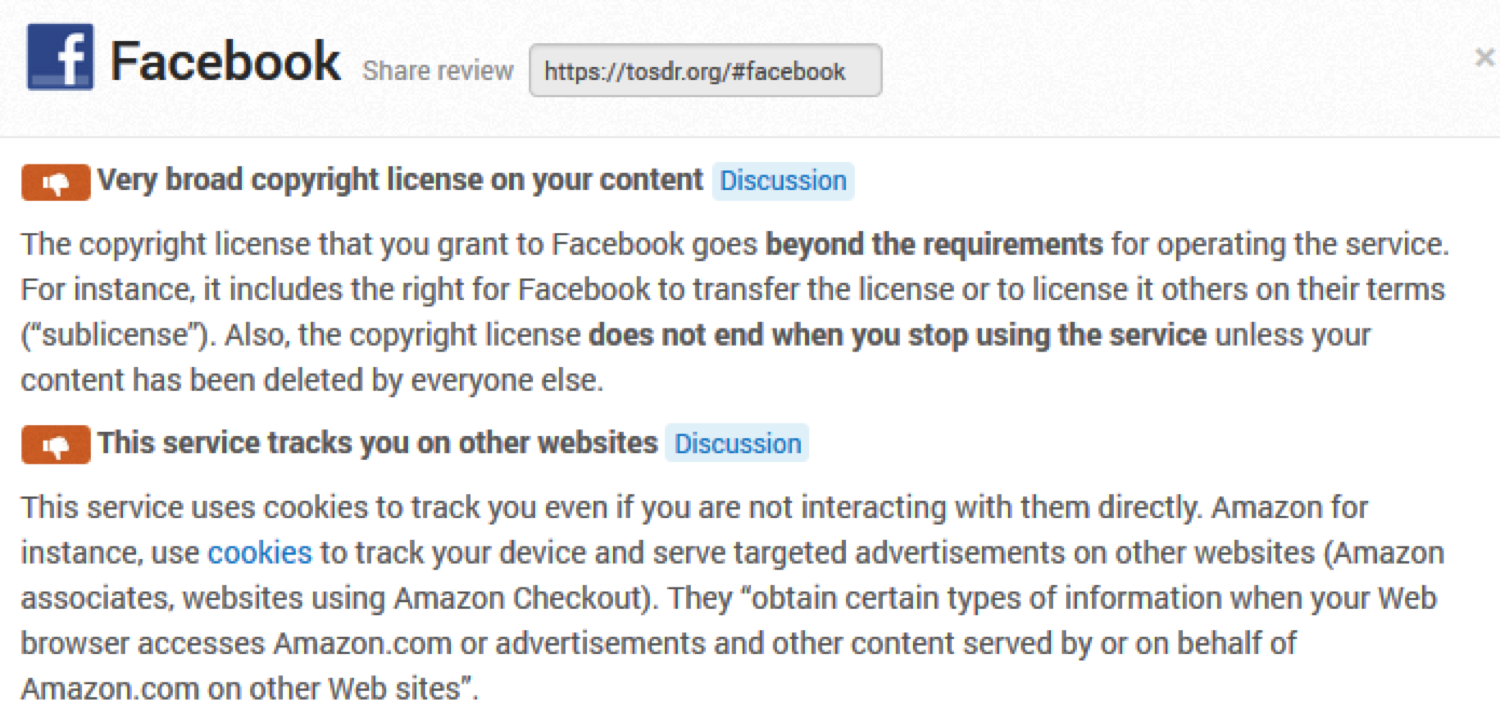Select heading "This service tracks you on other websites"
This screenshot has height=726, width=1500.
click(x=377, y=444)
